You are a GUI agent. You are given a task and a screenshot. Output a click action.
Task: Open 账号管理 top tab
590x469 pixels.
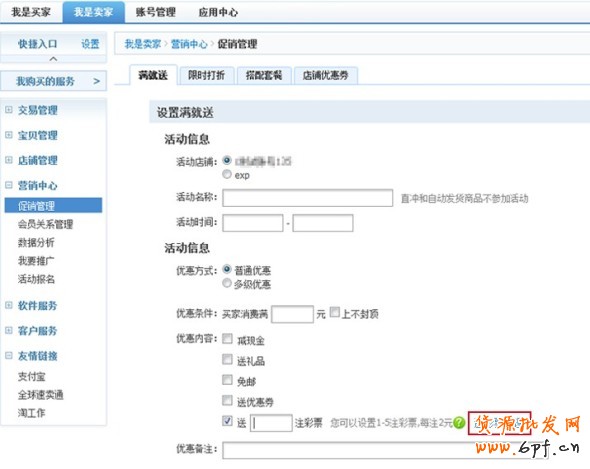155,12
